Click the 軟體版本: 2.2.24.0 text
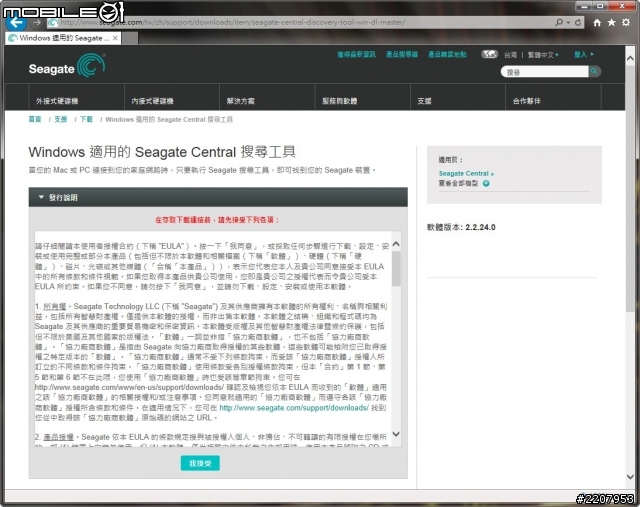This screenshot has width=640, height=507. [461, 227]
